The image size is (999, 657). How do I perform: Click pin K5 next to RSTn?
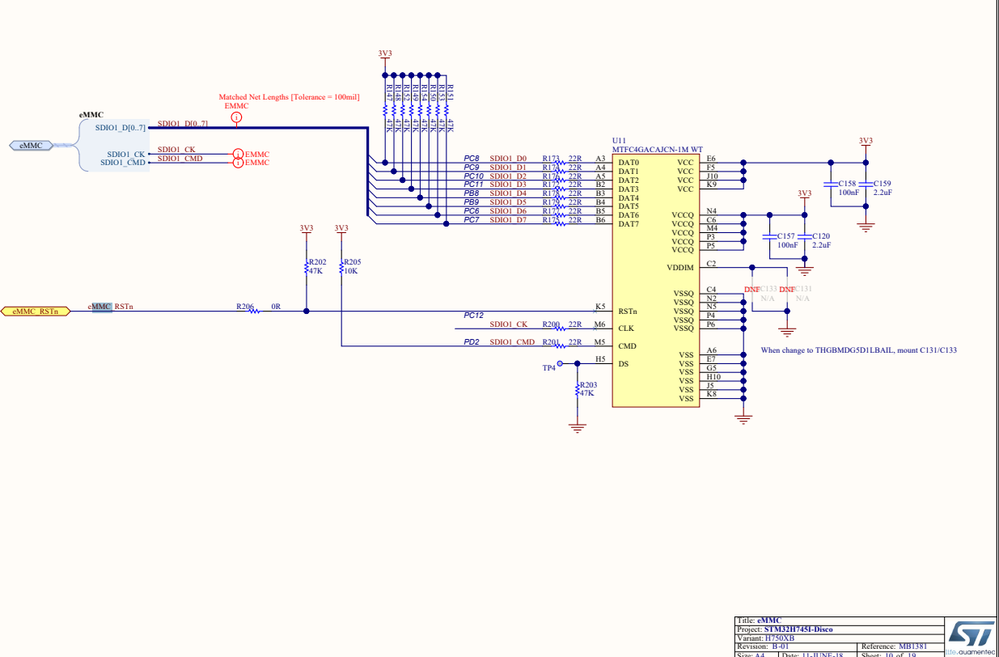point(600,307)
